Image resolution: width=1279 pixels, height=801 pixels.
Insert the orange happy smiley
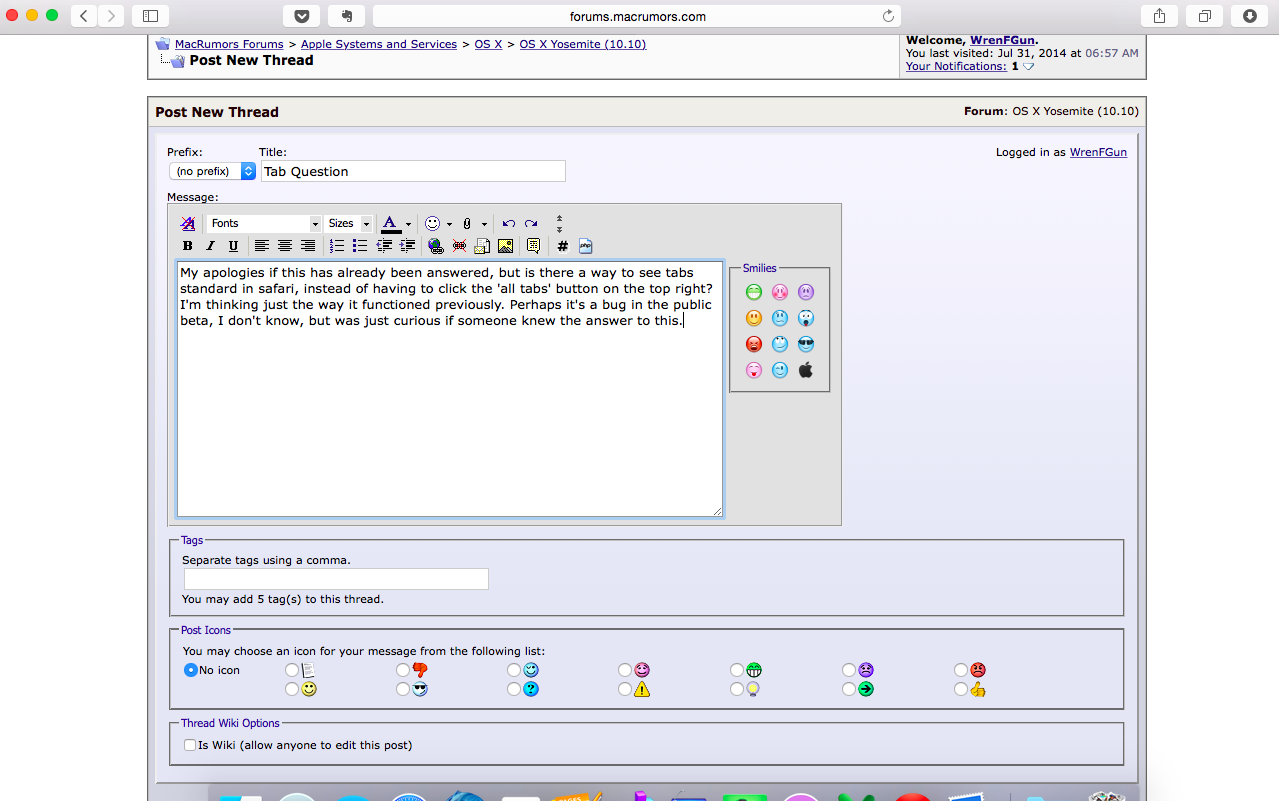[754, 318]
